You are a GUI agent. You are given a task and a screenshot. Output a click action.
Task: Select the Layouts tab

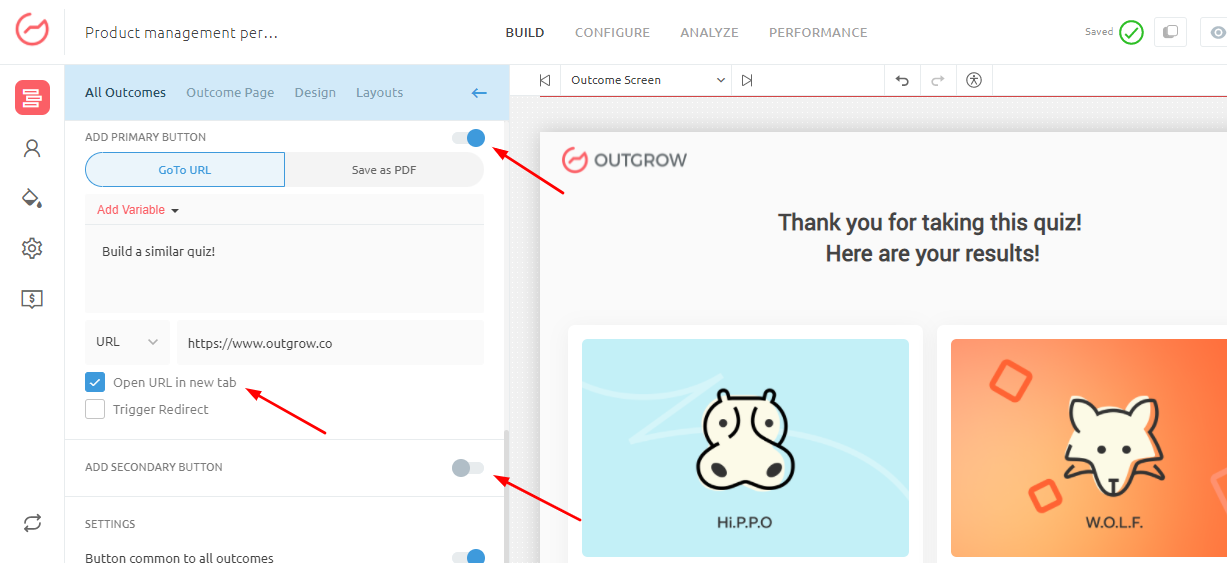[x=380, y=92]
